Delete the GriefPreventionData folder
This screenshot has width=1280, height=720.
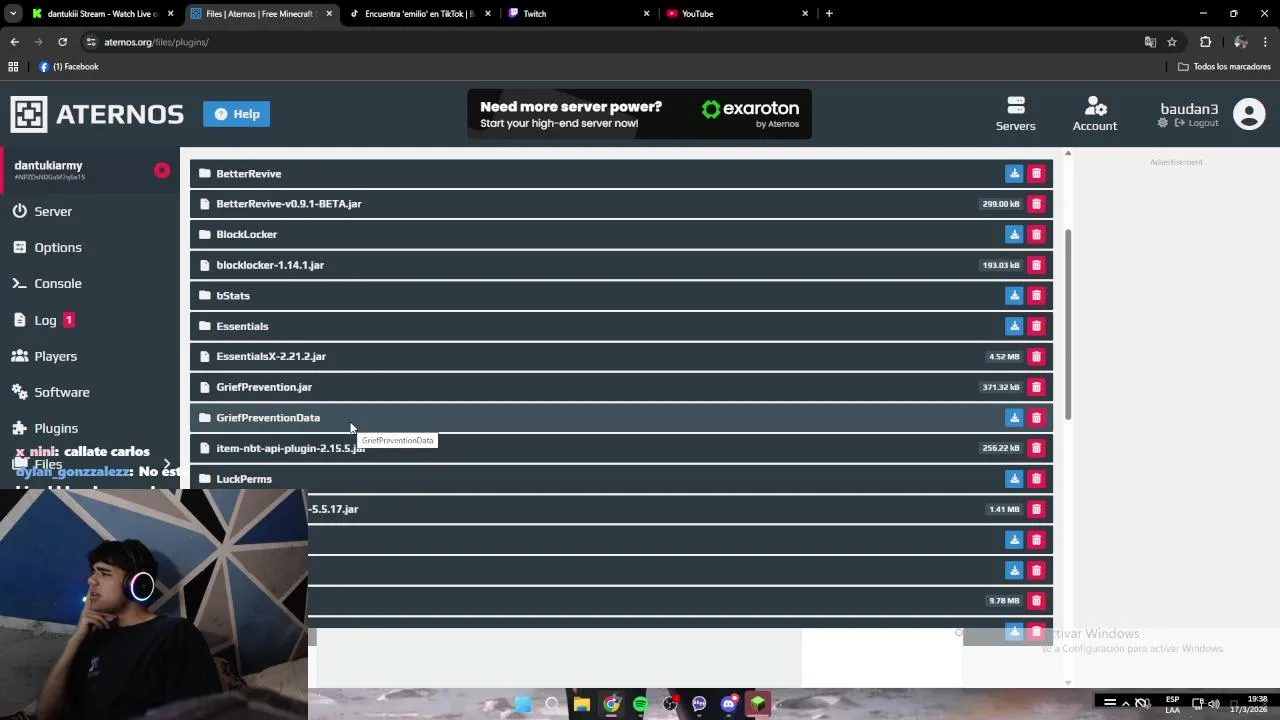[1036, 418]
